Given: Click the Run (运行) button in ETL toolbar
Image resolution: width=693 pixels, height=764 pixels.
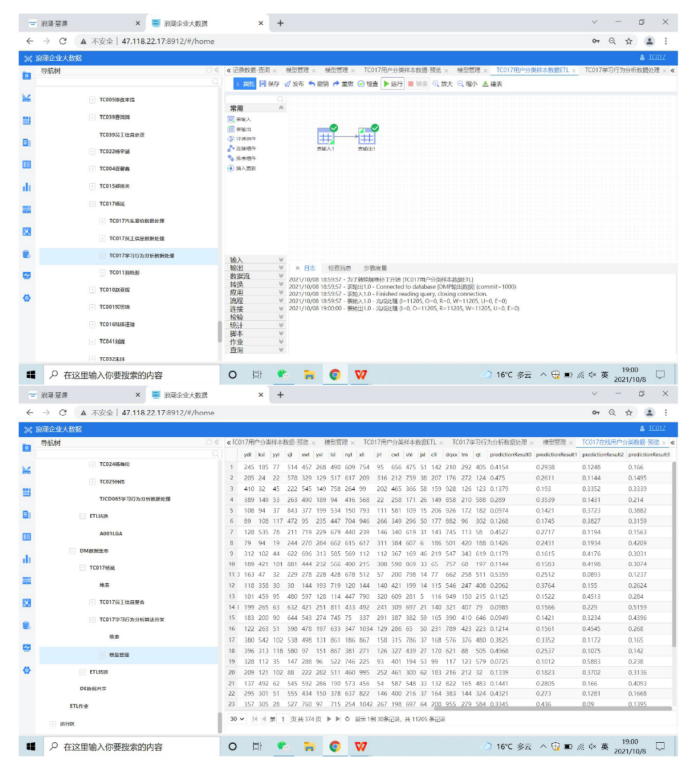Looking at the screenshot, I should click(x=393, y=84).
